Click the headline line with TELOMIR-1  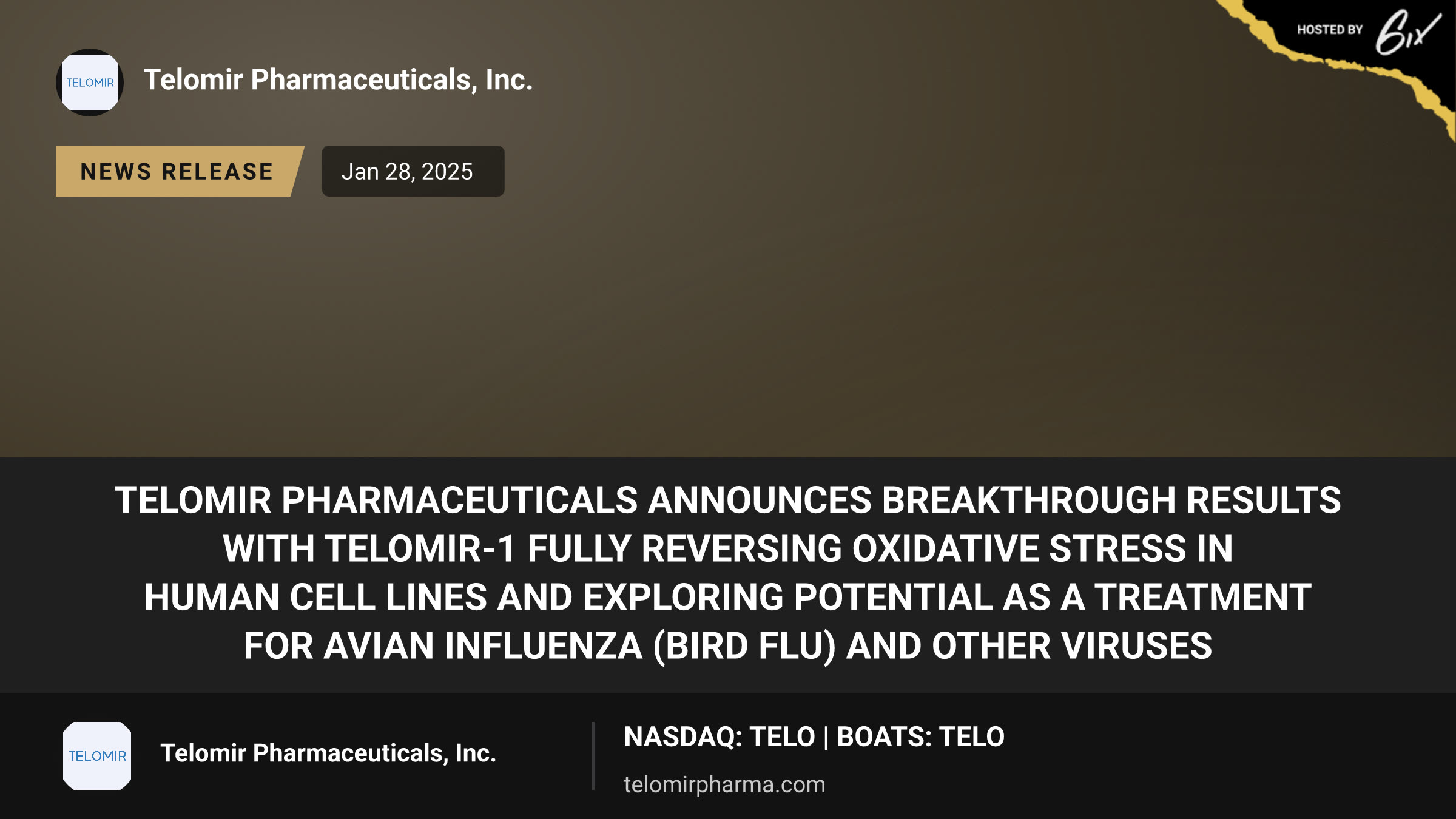point(728,548)
